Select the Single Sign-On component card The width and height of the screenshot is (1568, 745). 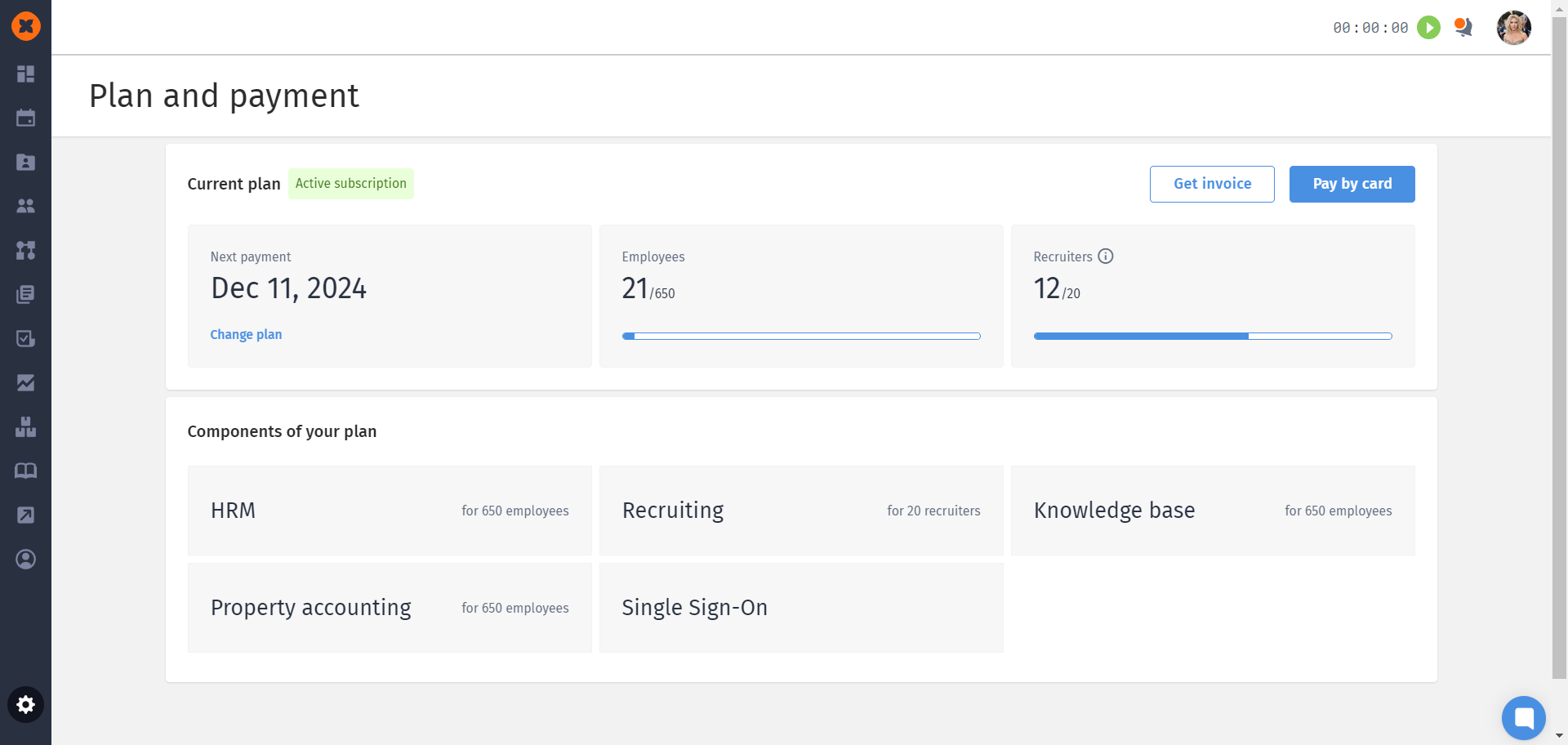pyautogui.click(x=801, y=608)
